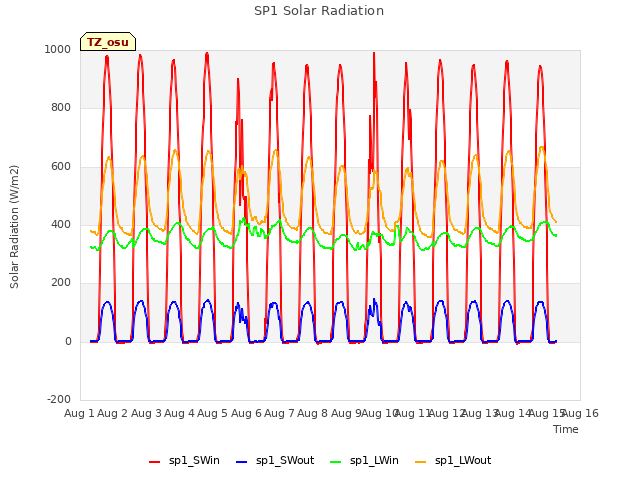Viewport: 640px width, 480px height.
Task: Click the Aug 5 x-axis label
Action: pyautogui.click(x=212, y=413)
